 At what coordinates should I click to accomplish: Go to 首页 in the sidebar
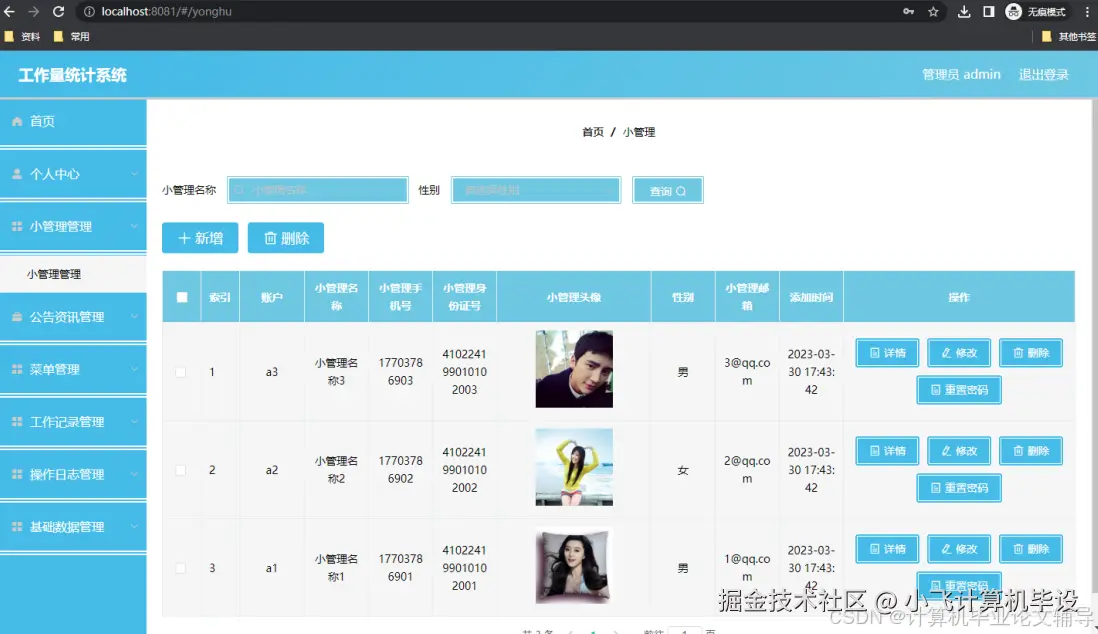tap(73, 121)
